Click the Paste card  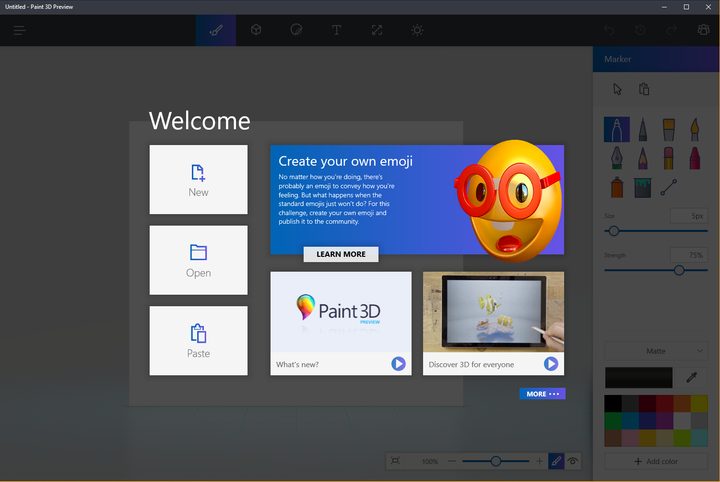pyautogui.click(x=198, y=341)
